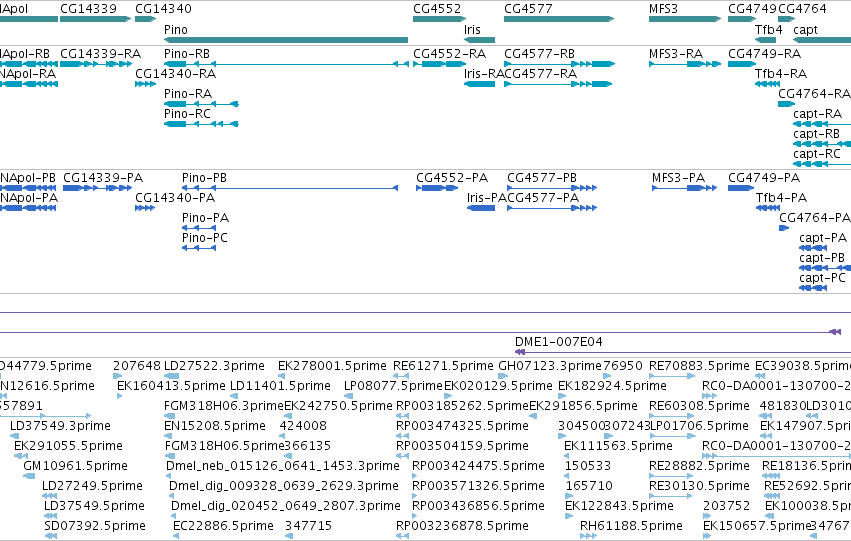Click the EK122843.5prime EST label
The height and width of the screenshot is (541, 851).
click(619, 506)
